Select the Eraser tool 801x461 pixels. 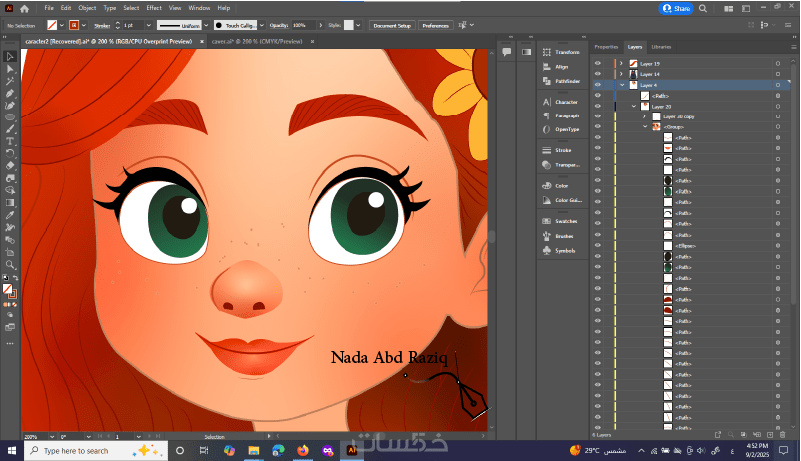click(10, 166)
